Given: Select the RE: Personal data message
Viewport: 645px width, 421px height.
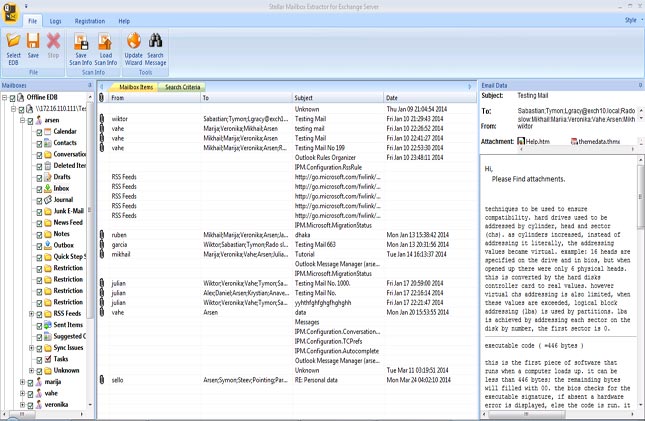Looking at the screenshot, I should [287, 380].
